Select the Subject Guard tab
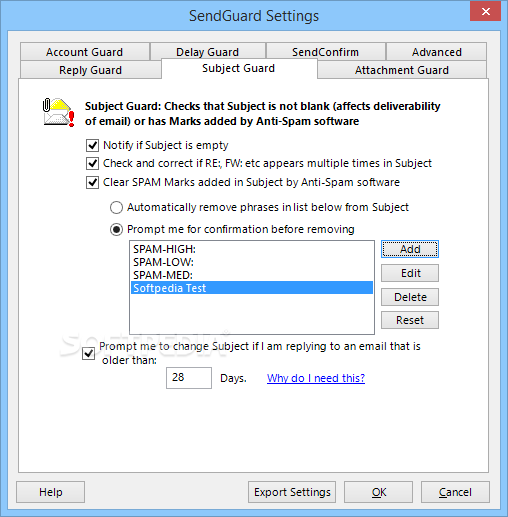 [x=239, y=68]
